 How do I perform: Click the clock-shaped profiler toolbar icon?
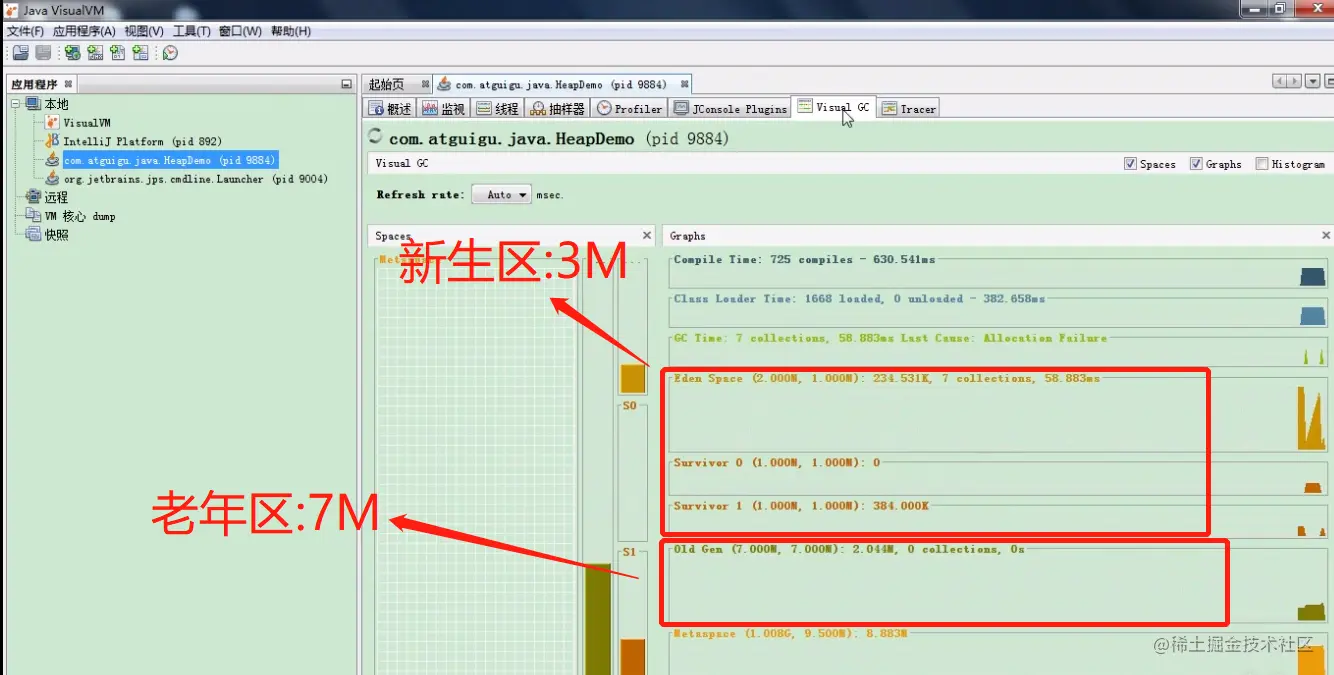170,53
